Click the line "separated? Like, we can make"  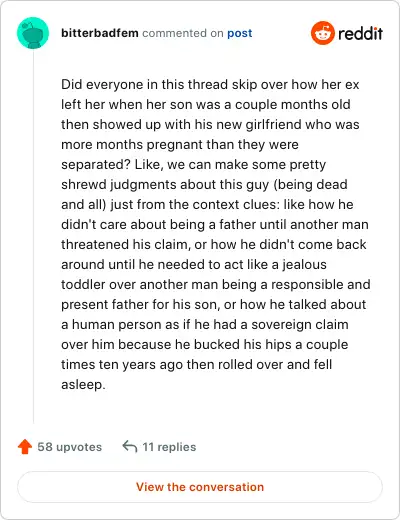(x=194, y=164)
